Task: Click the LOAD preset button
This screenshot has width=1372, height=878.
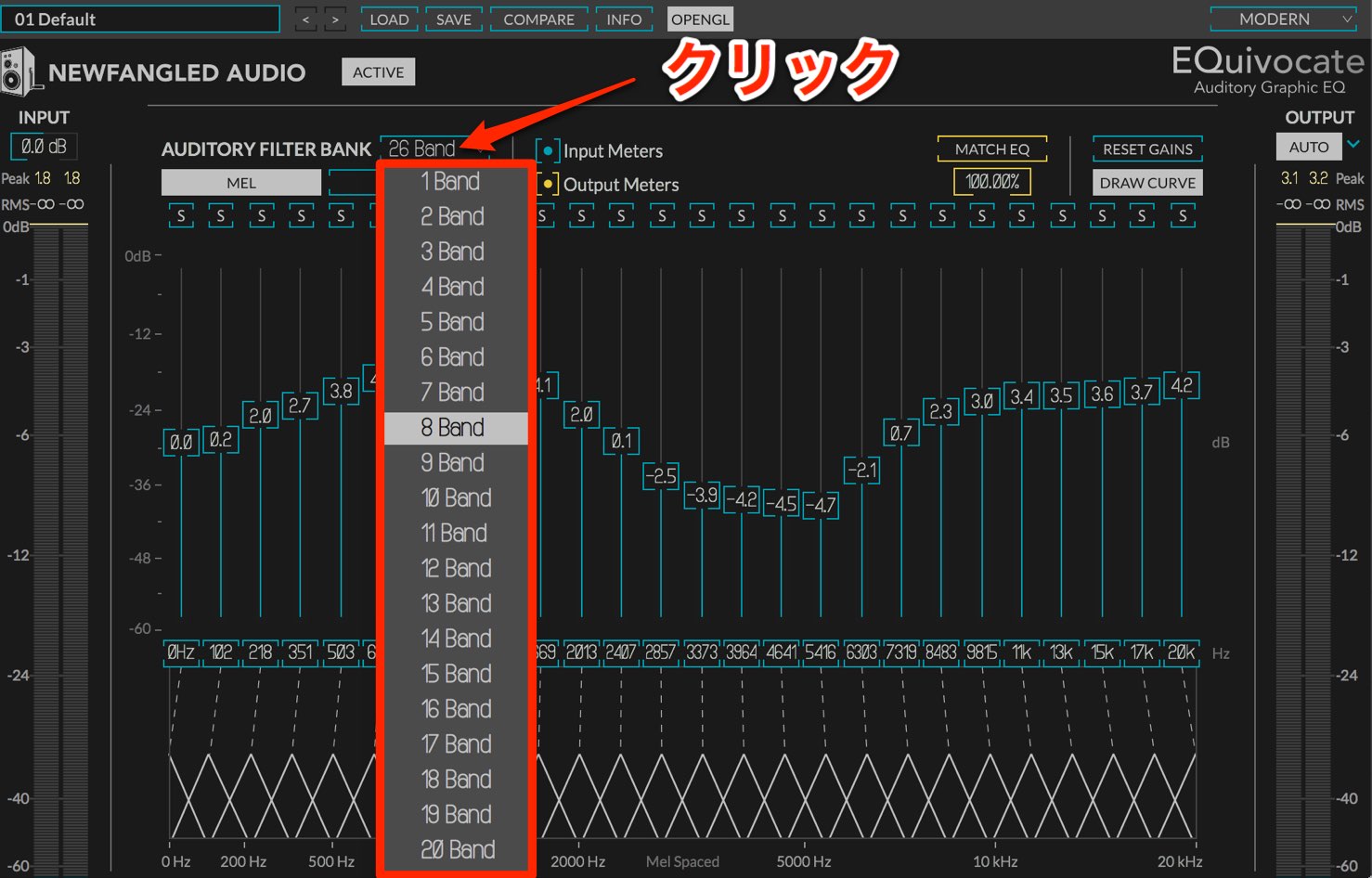Action: (389, 19)
